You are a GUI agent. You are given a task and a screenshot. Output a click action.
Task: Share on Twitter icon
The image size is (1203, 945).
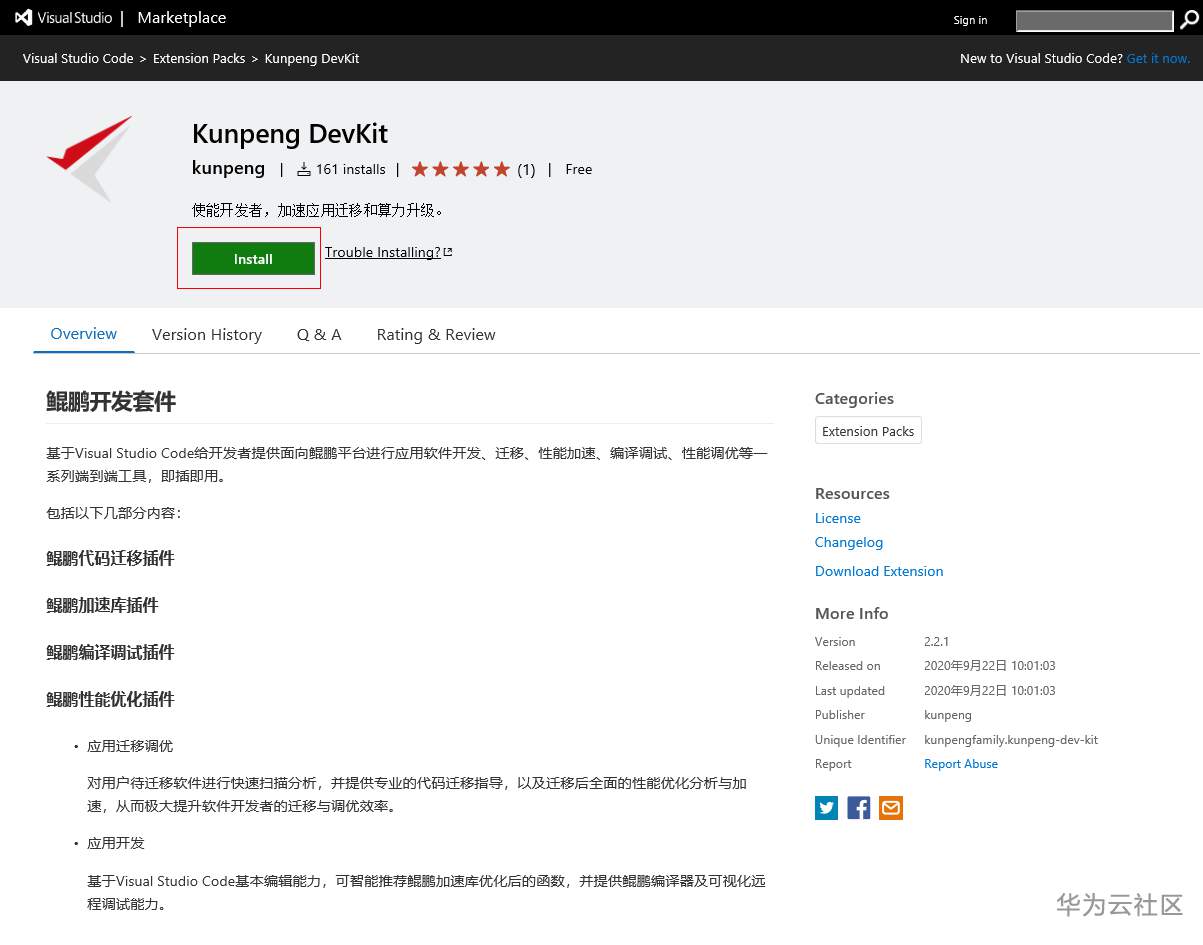pyautogui.click(x=826, y=808)
